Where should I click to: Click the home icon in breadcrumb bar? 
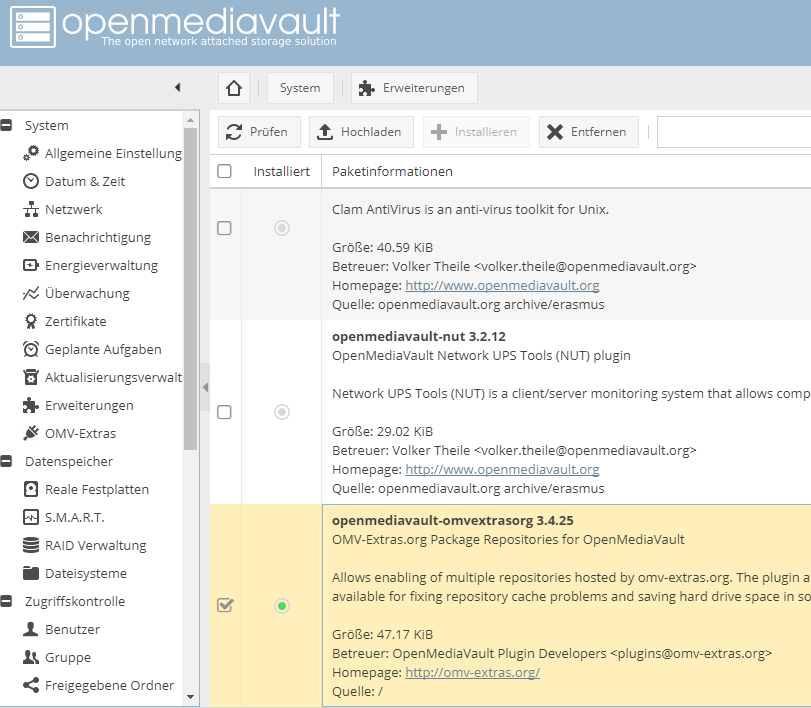[234, 88]
